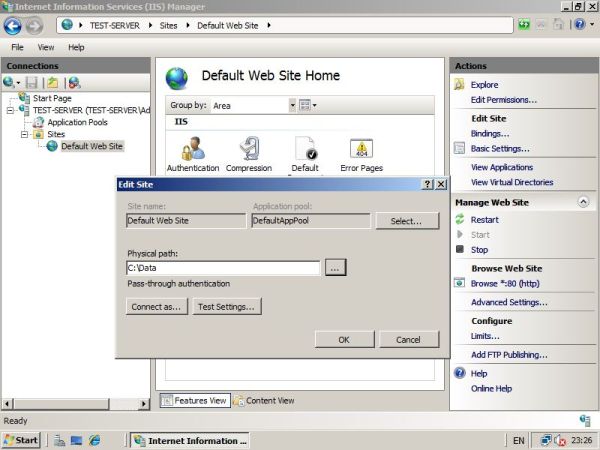
Task: Click the status bar connection icon
Action: [585, 420]
